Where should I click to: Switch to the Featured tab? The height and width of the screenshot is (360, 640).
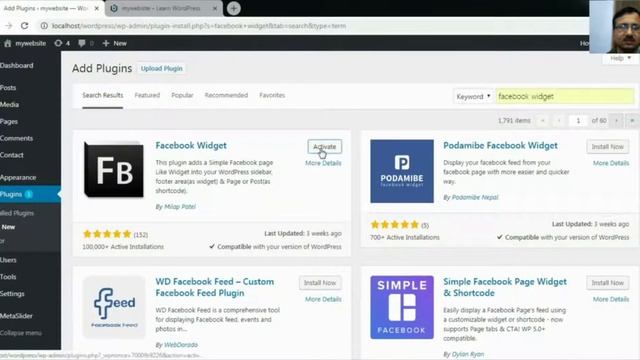coord(147,96)
